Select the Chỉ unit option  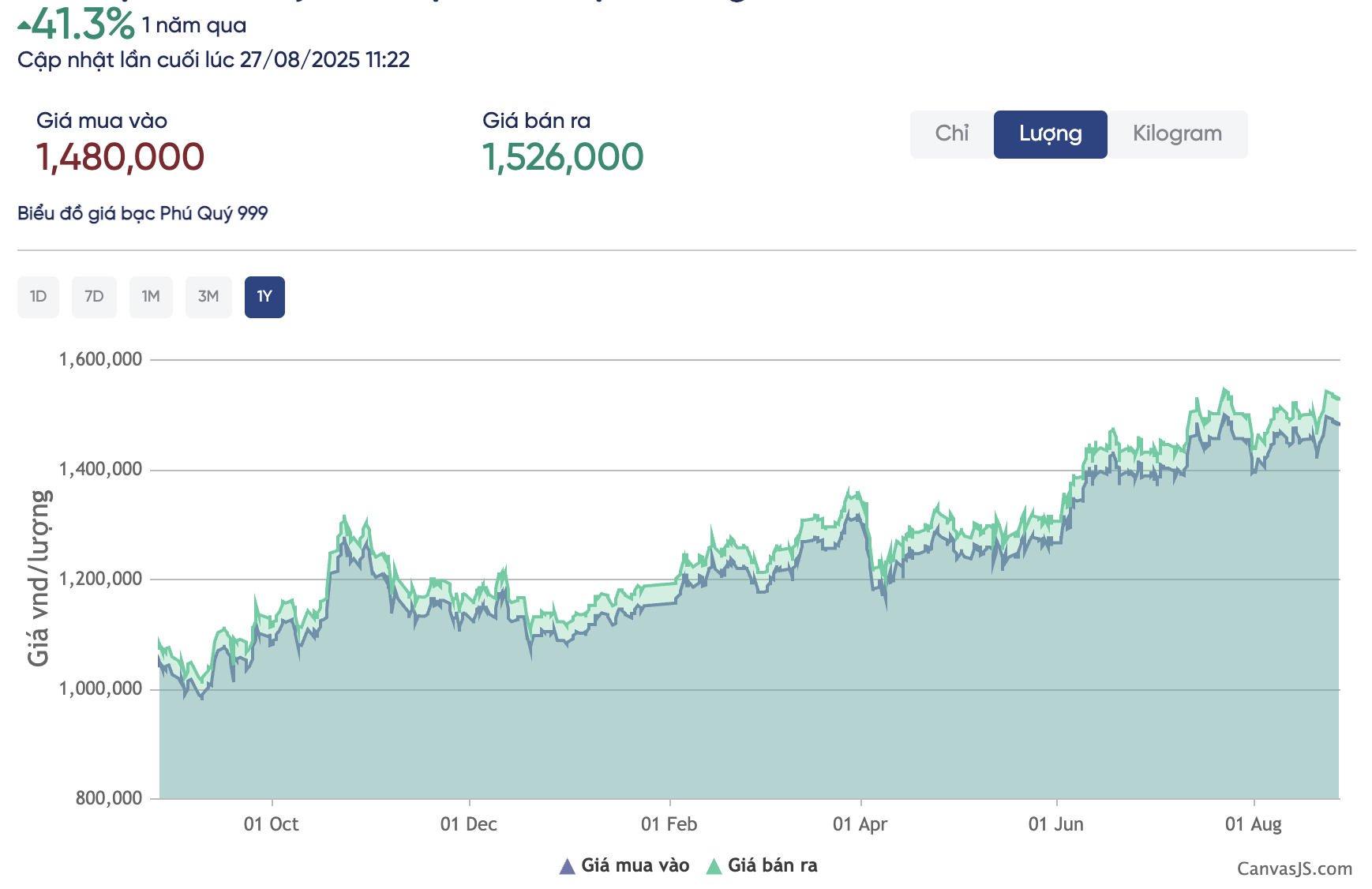951,134
